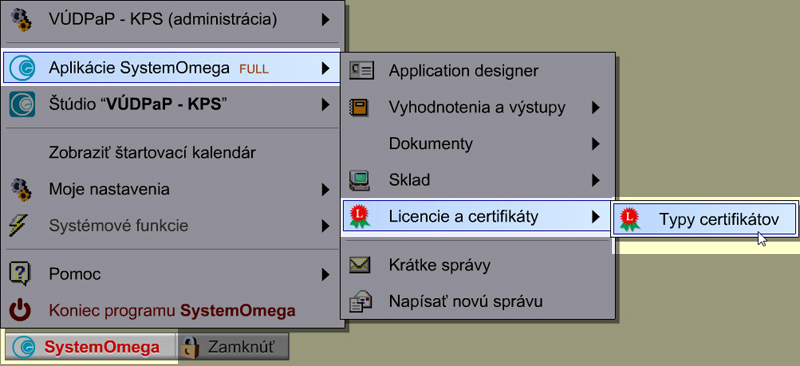800x366 pixels.
Task: Expand the Systémové funkcie submenu arrow
Action: point(325,225)
